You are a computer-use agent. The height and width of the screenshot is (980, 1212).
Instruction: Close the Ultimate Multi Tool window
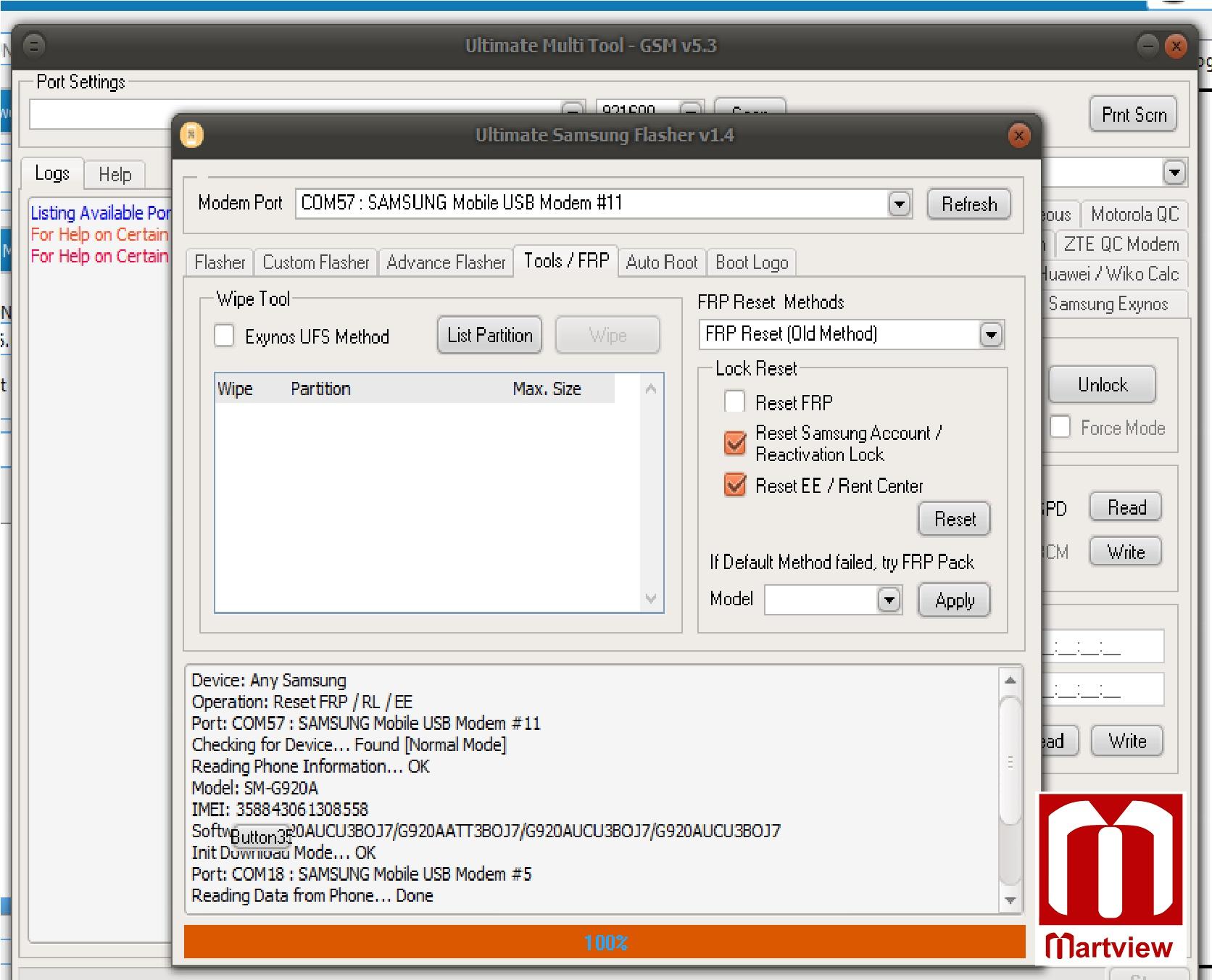coord(1176,46)
